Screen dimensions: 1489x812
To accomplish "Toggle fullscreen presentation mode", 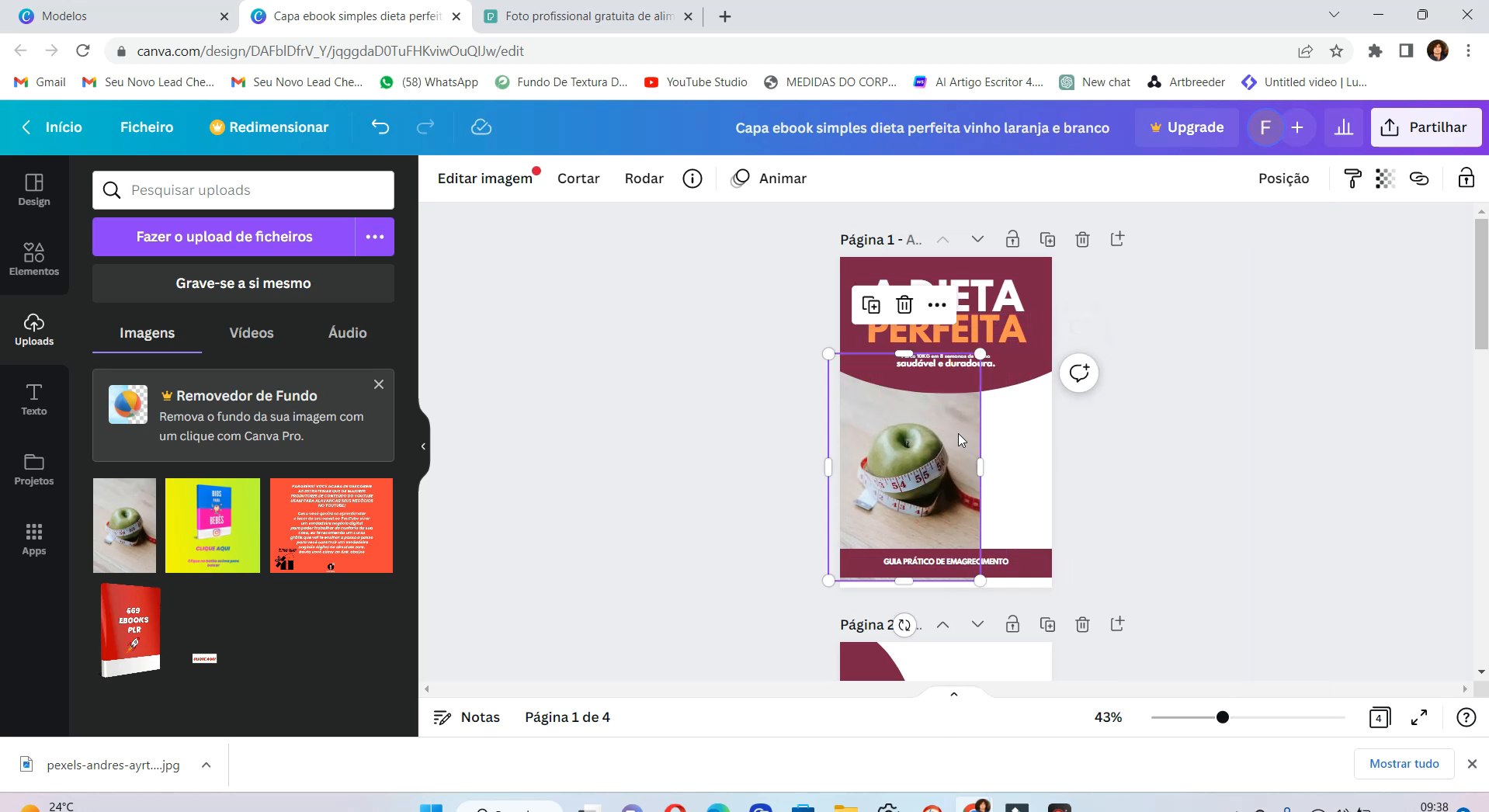I will tap(1420, 717).
